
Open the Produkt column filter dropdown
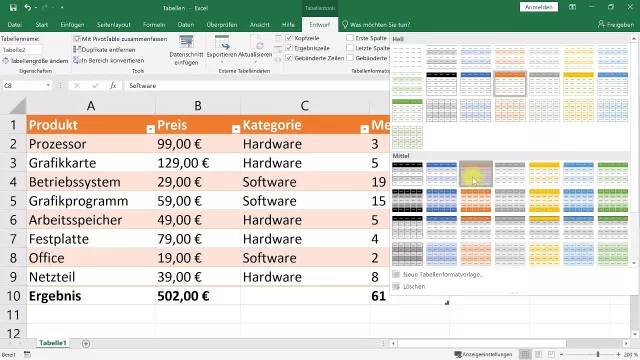150,129
